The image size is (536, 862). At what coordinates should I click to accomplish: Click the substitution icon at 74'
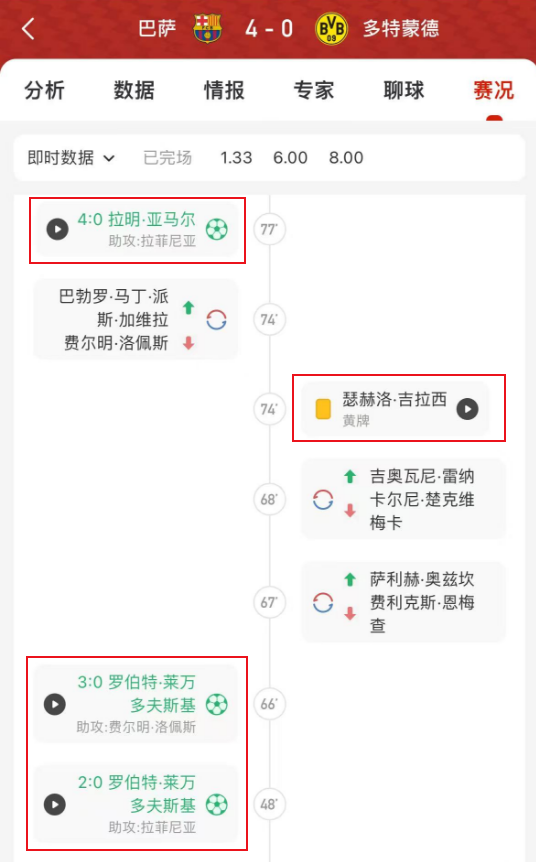pyautogui.click(x=216, y=320)
